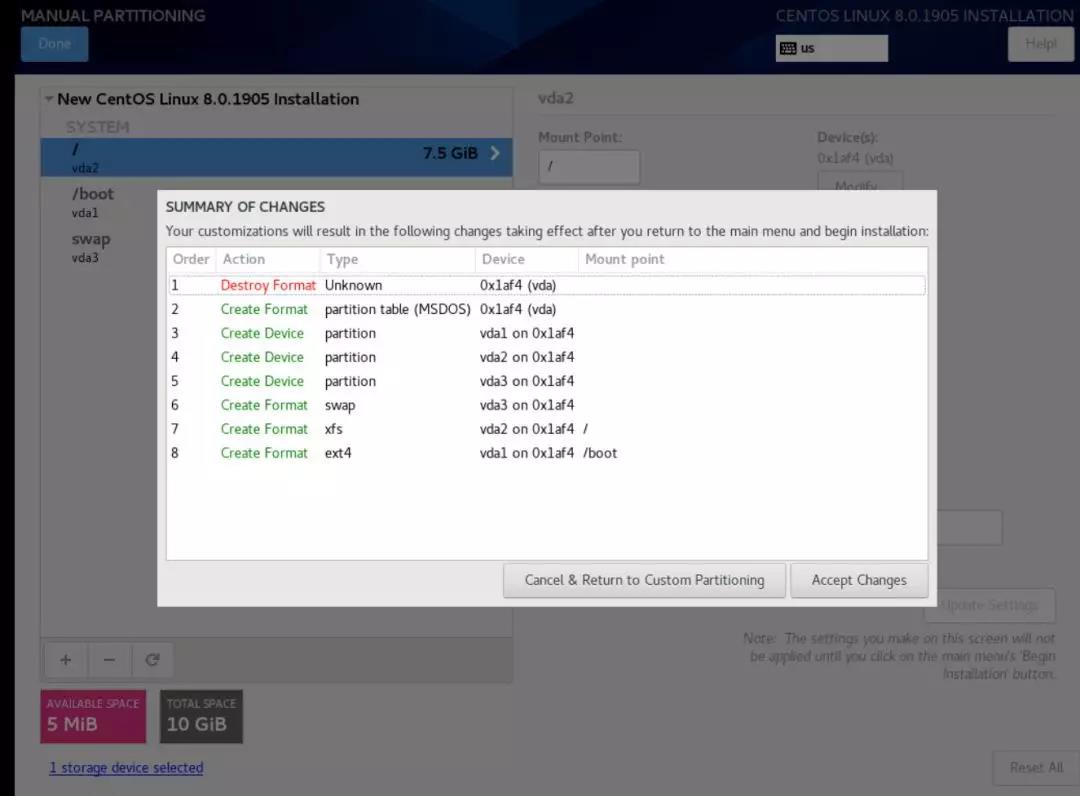This screenshot has height=796, width=1080.
Task: Select row 3 Create Device vda1
Action: click(547, 333)
